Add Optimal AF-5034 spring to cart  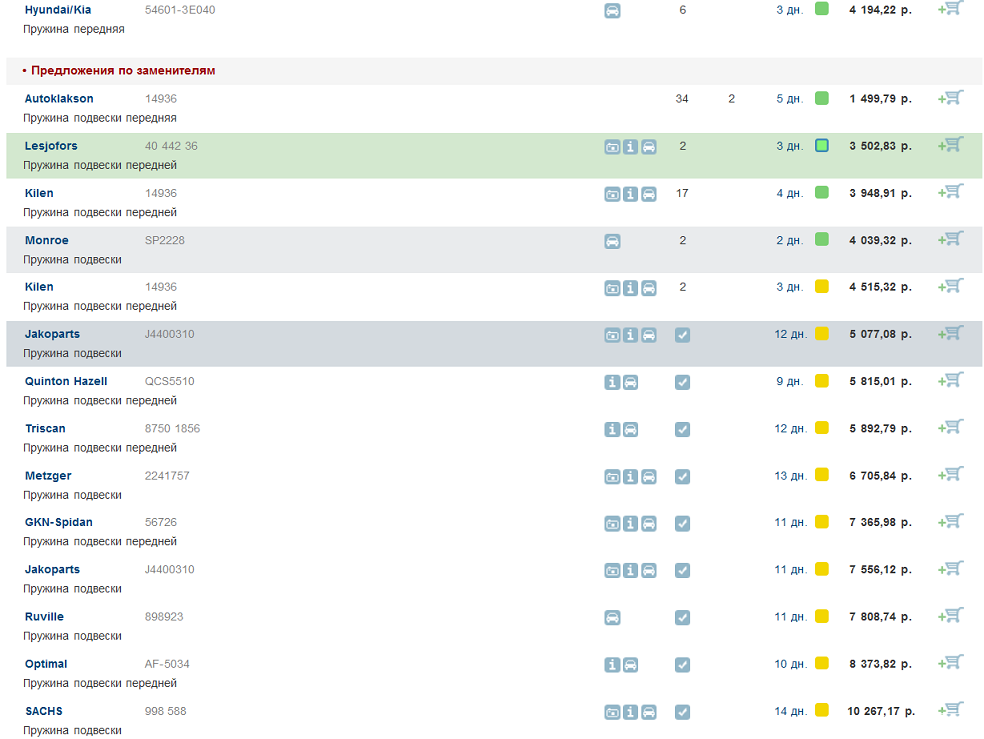(x=951, y=663)
